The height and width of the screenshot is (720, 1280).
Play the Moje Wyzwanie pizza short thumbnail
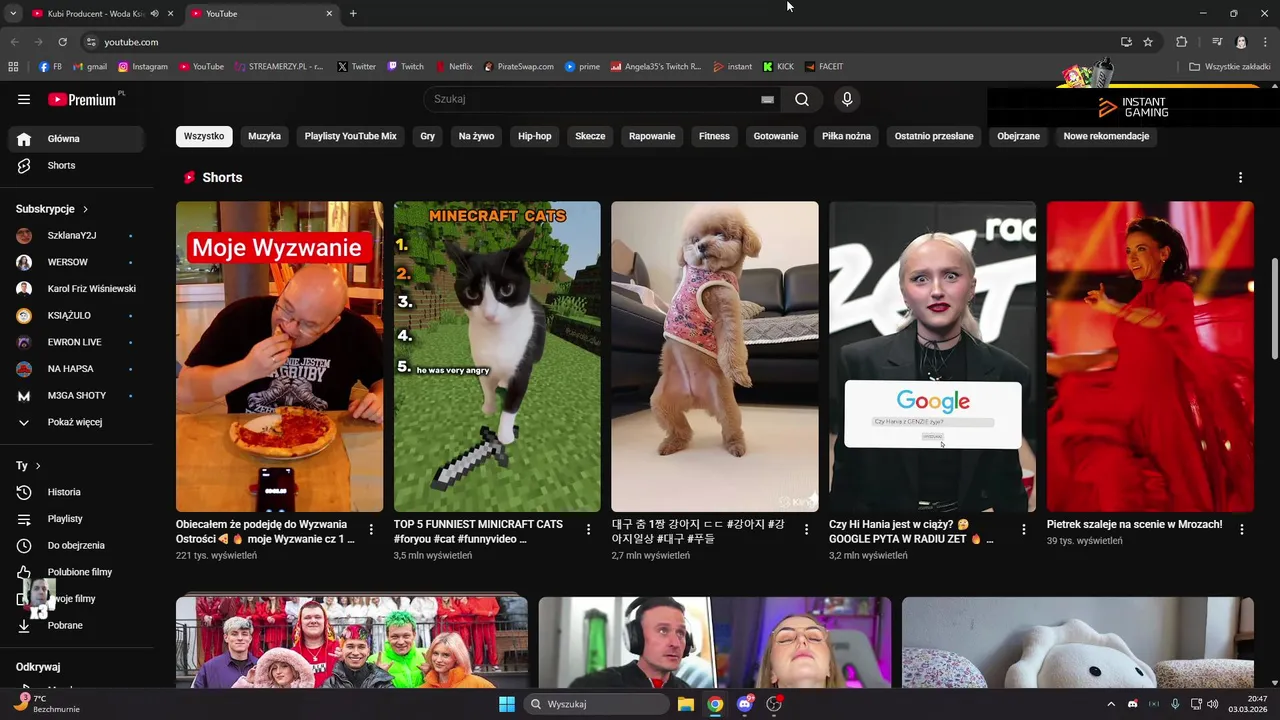point(279,357)
